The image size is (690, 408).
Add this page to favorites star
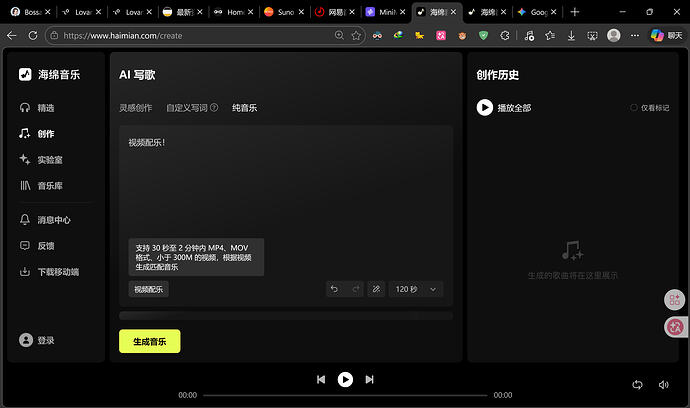tap(356, 36)
